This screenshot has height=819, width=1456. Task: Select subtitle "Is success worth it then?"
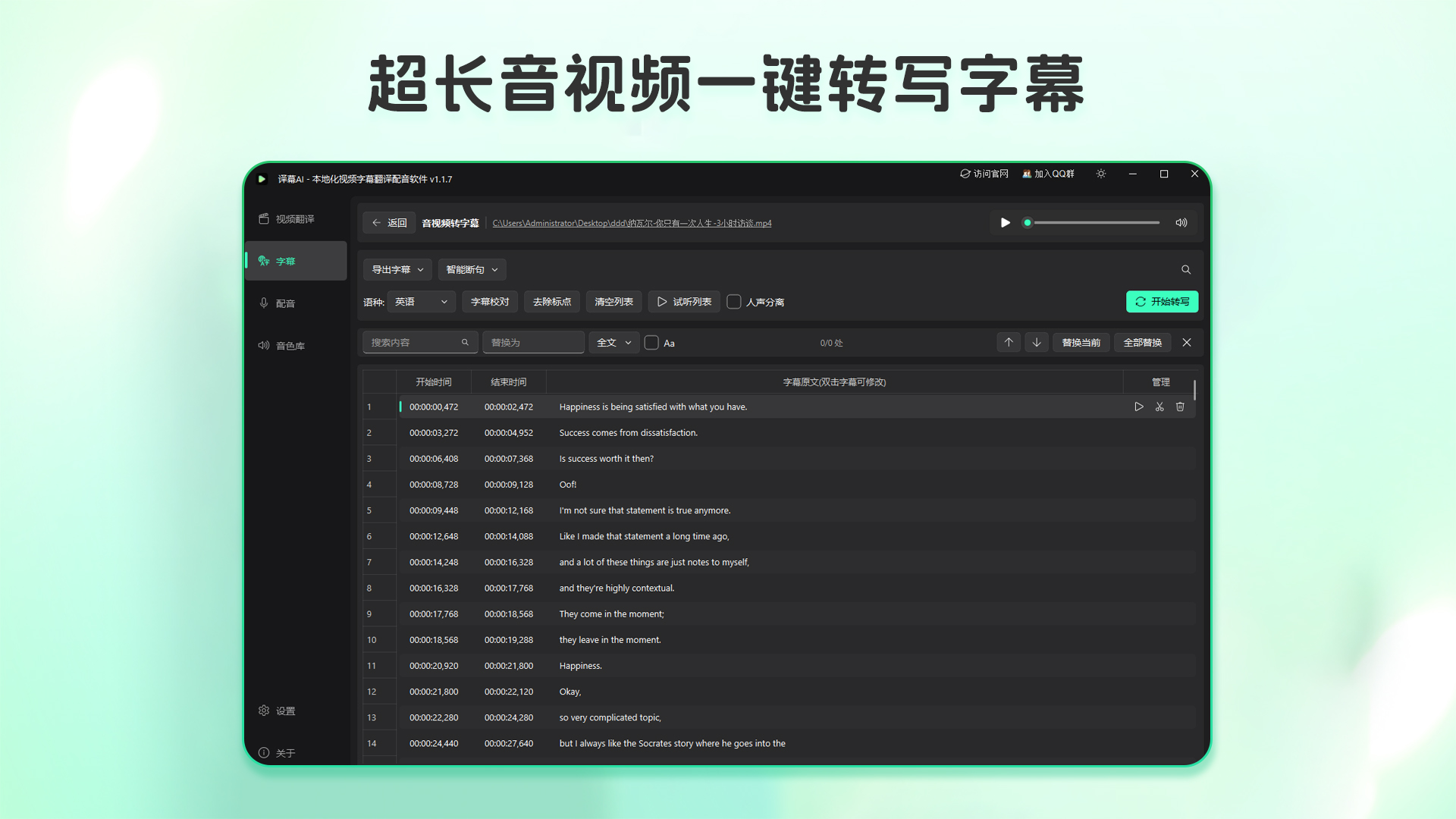click(607, 459)
